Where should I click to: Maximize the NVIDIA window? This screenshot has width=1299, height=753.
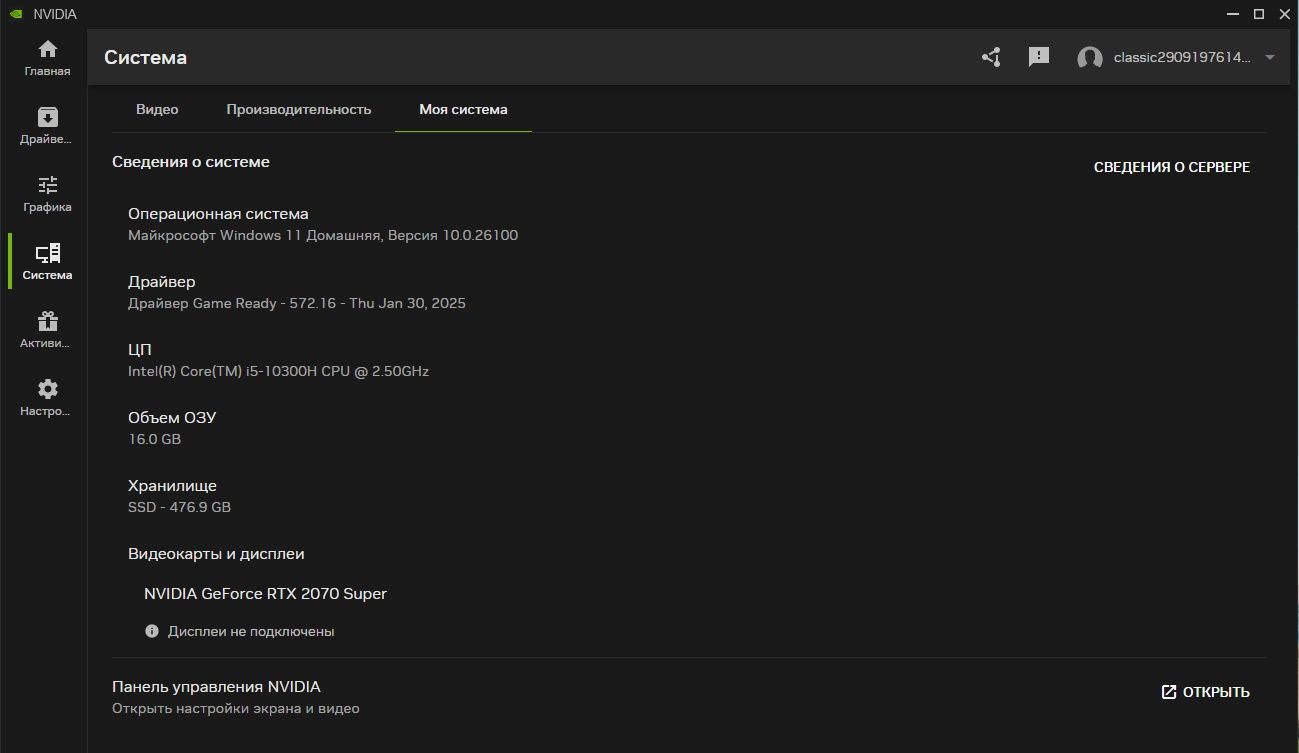(x=1259, y=14)
